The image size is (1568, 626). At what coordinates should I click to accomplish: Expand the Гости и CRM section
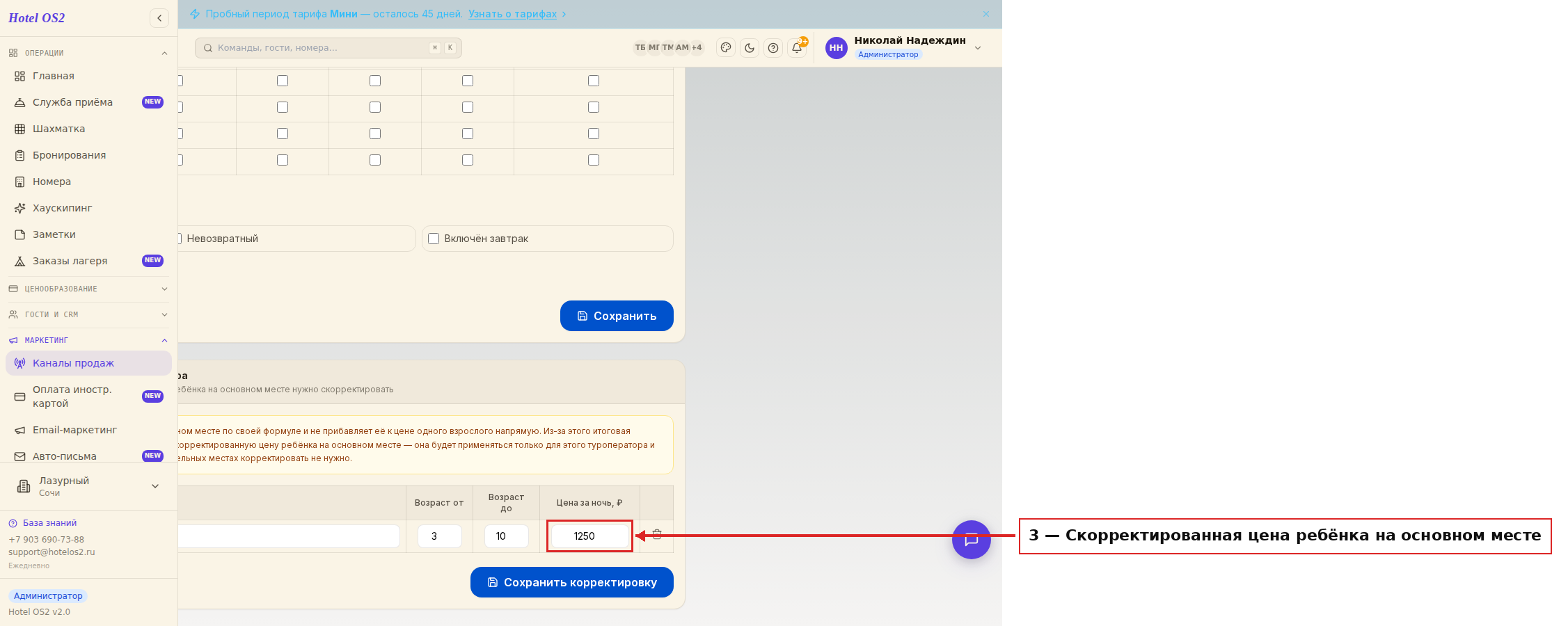[88, 314]
